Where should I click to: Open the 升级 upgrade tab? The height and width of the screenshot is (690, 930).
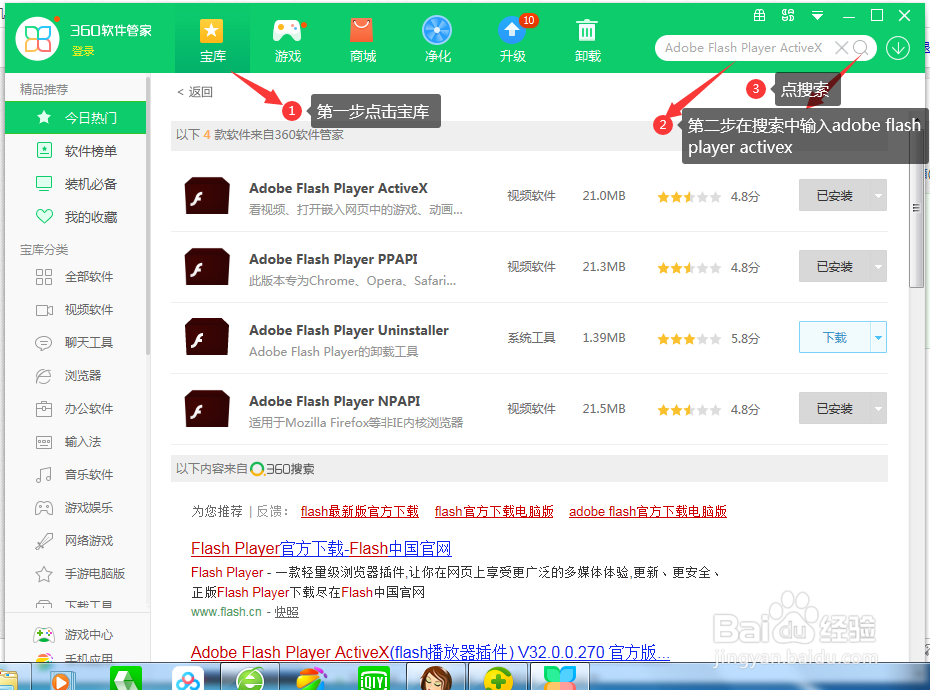tap(512, 41)
